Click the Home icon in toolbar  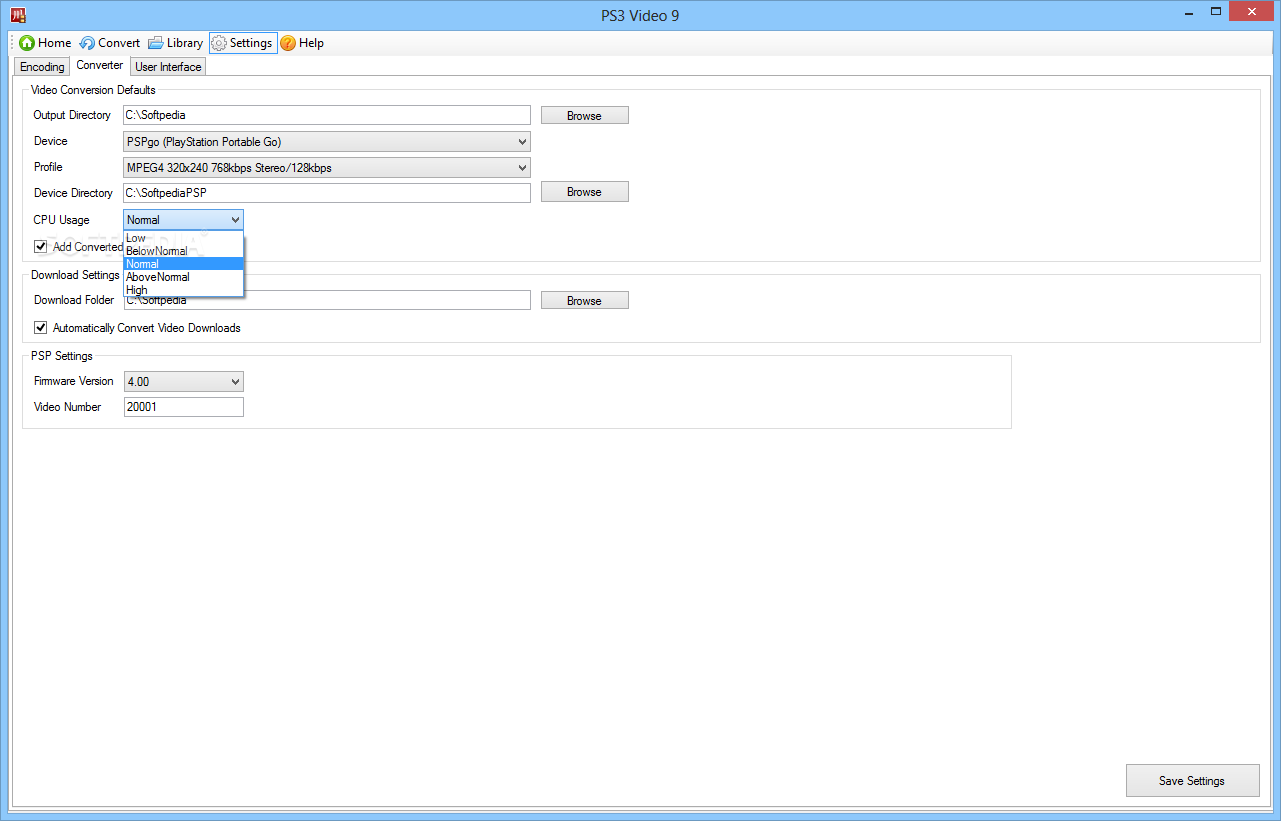[x=27, y=43]
